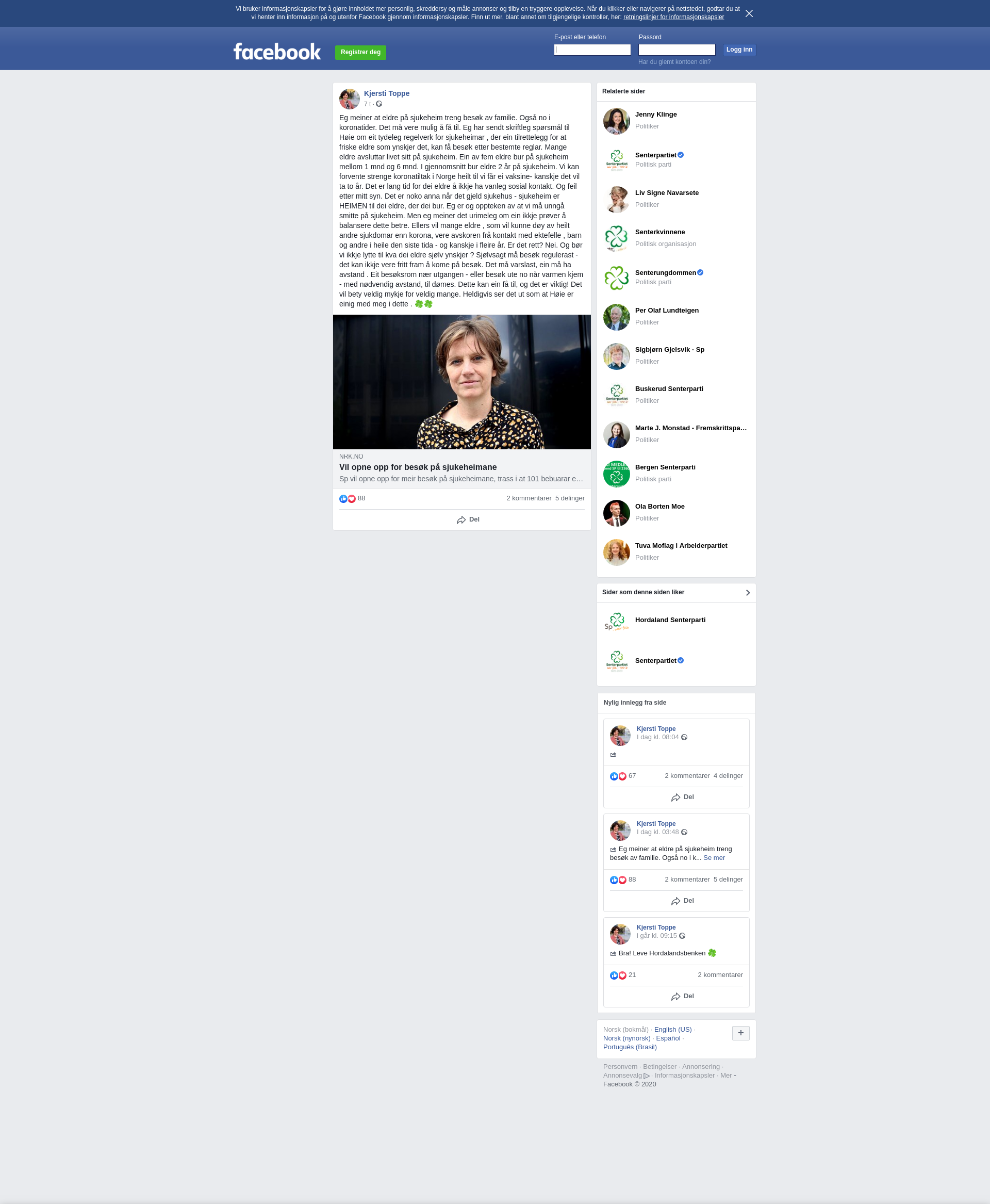
Task: Click the Hordaland Senterparti logo
Action: [617, 621]
